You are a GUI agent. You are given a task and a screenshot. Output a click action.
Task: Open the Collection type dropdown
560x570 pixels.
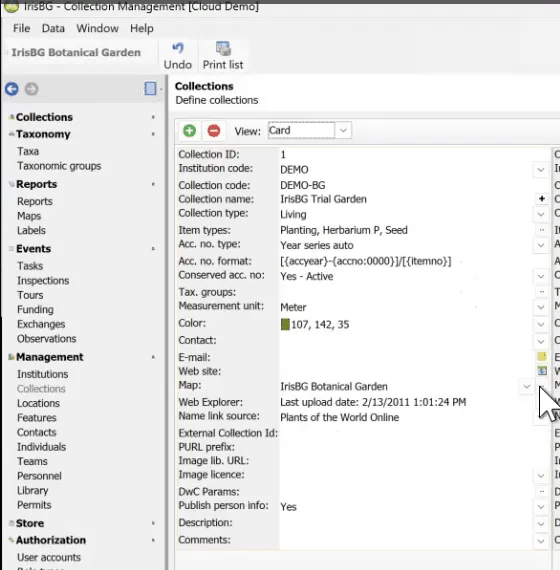pos(541,214)
